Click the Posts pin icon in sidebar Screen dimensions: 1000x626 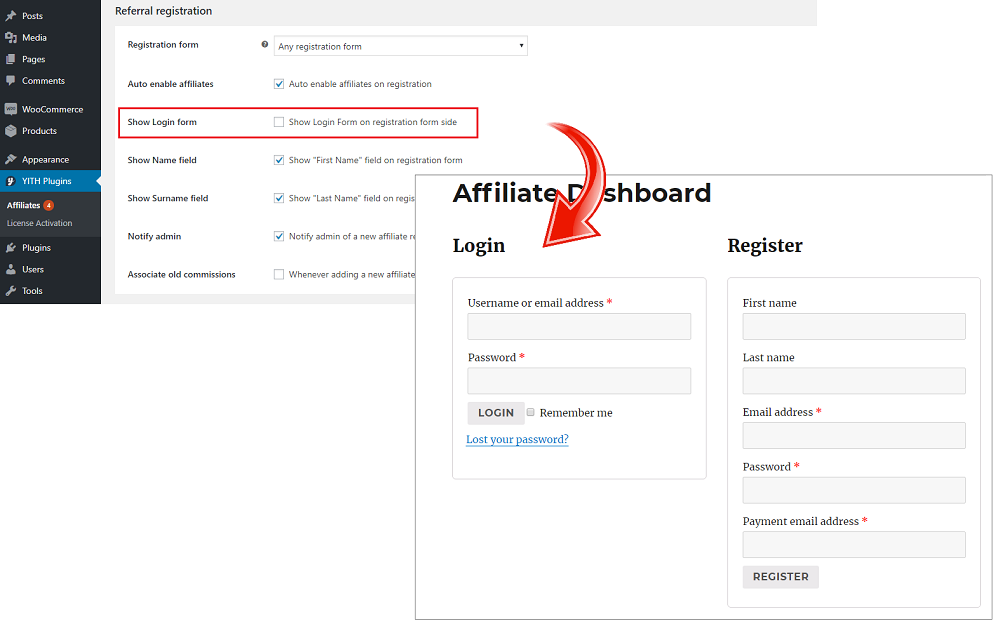pos(11,16)
